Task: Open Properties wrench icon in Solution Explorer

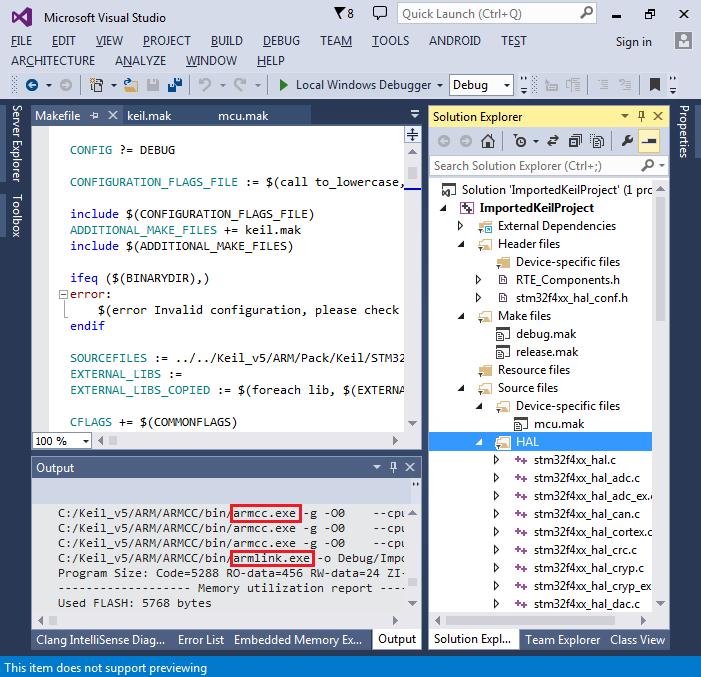Action: (x=627, y=141)
